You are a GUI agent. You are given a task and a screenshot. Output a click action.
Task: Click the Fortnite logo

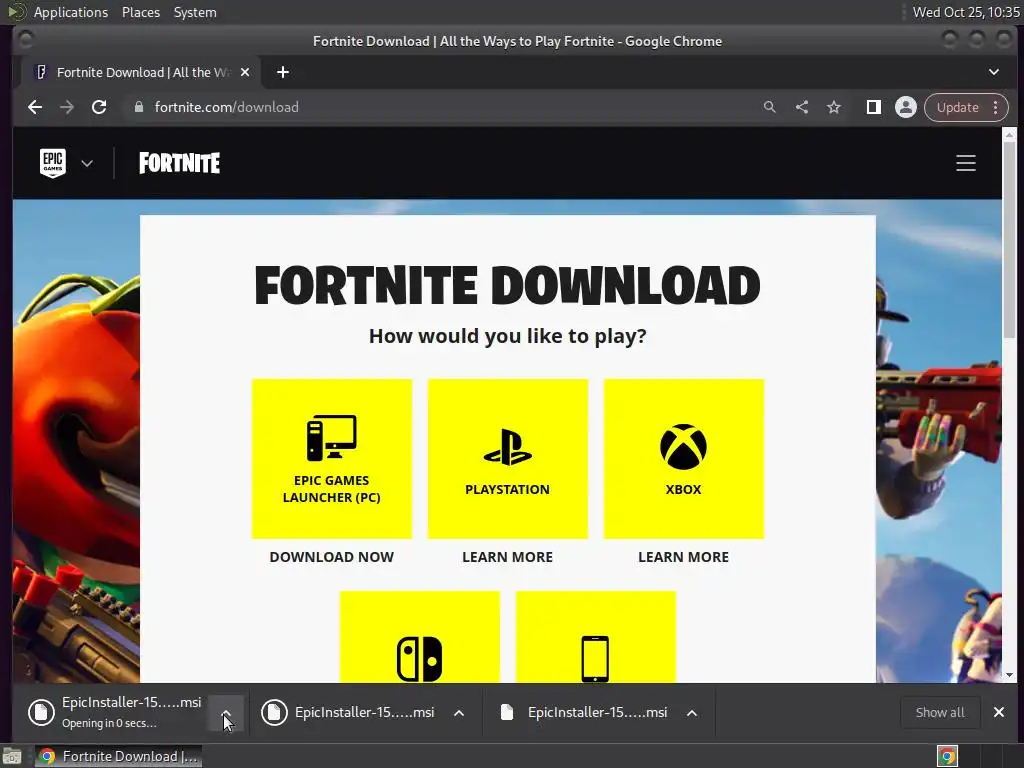click(180, 163)
